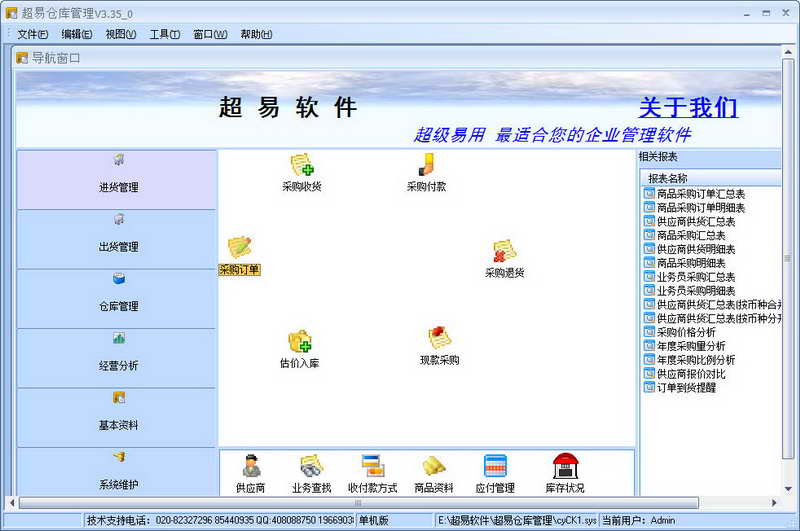Open the 工具(T) menu
The height and width of the screenshot is (531, 800).
(x=164, y=34)
